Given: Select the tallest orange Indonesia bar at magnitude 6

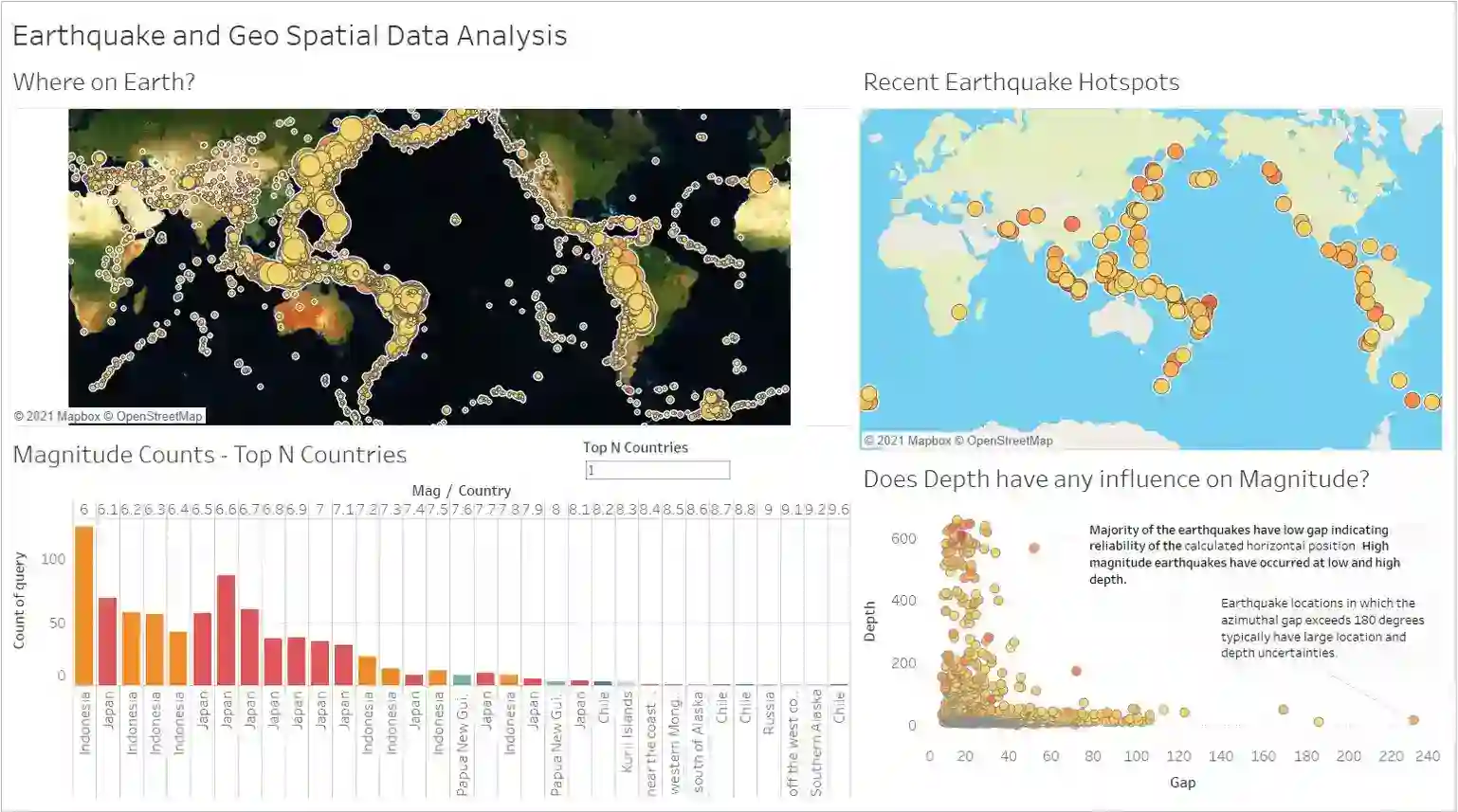Looking at the screenshot, I should [x=84, y=606].
